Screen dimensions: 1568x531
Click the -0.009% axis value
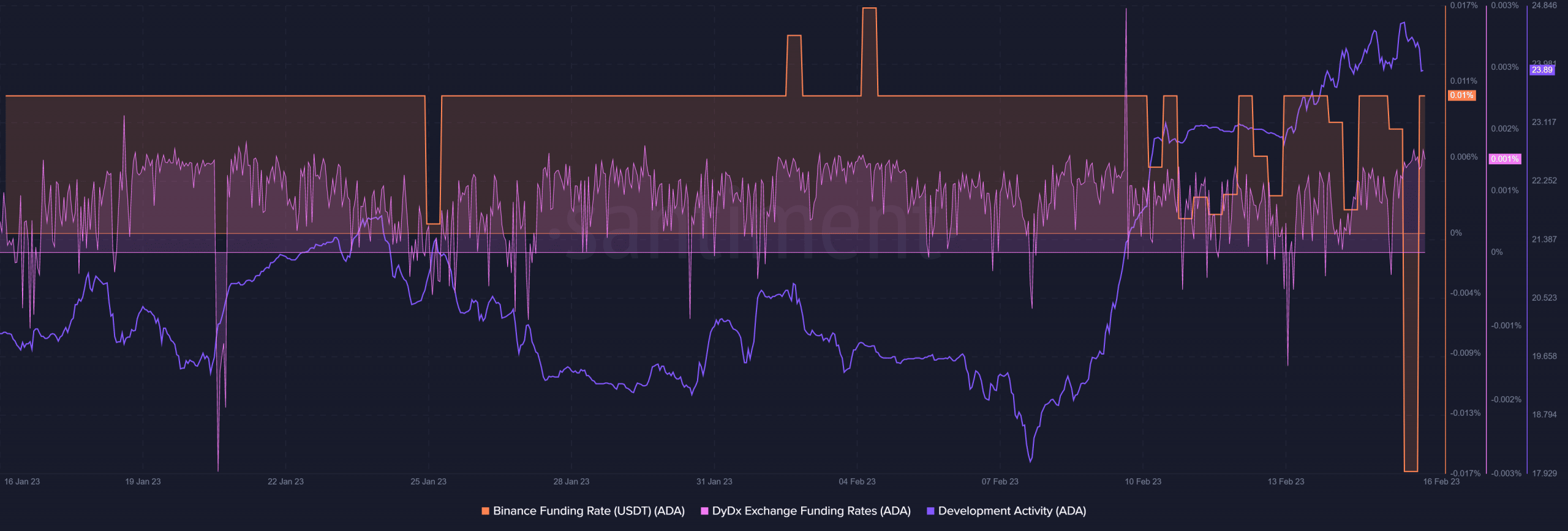[x=1465, y=353]
